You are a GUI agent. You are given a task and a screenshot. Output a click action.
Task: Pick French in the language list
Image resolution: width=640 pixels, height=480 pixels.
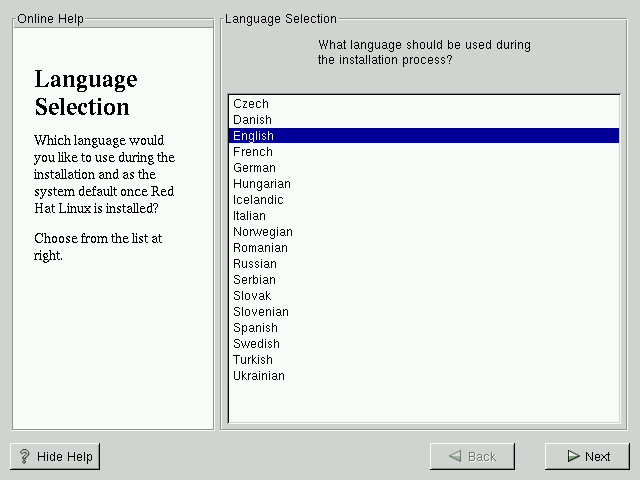253,152
